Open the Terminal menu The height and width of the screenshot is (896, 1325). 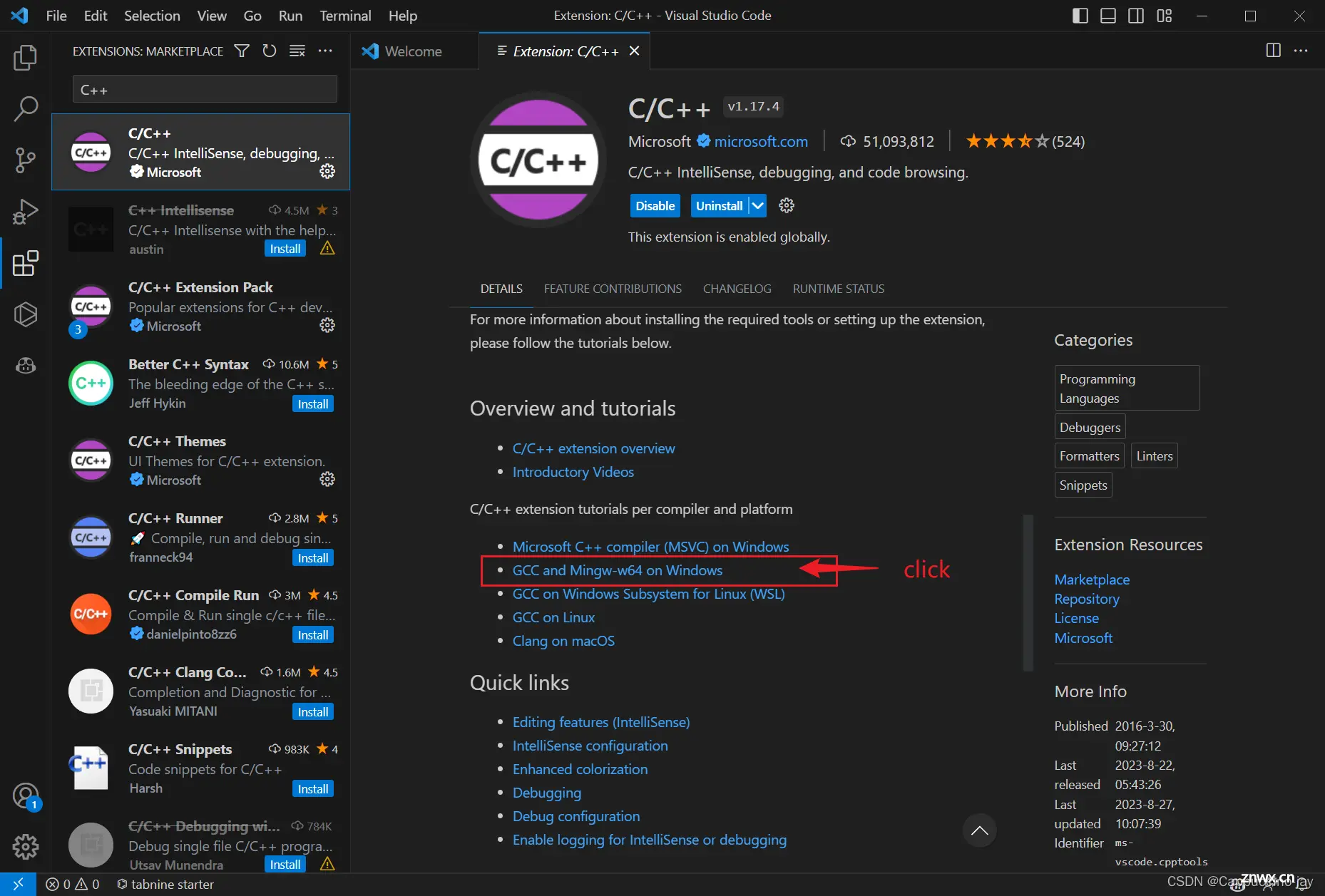345,16
